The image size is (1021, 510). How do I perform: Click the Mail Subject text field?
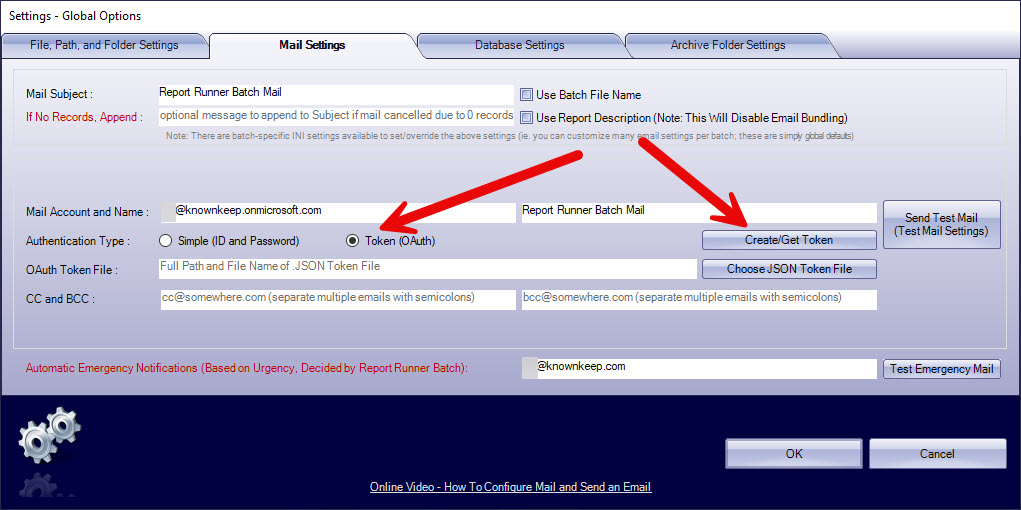point(336,93)
